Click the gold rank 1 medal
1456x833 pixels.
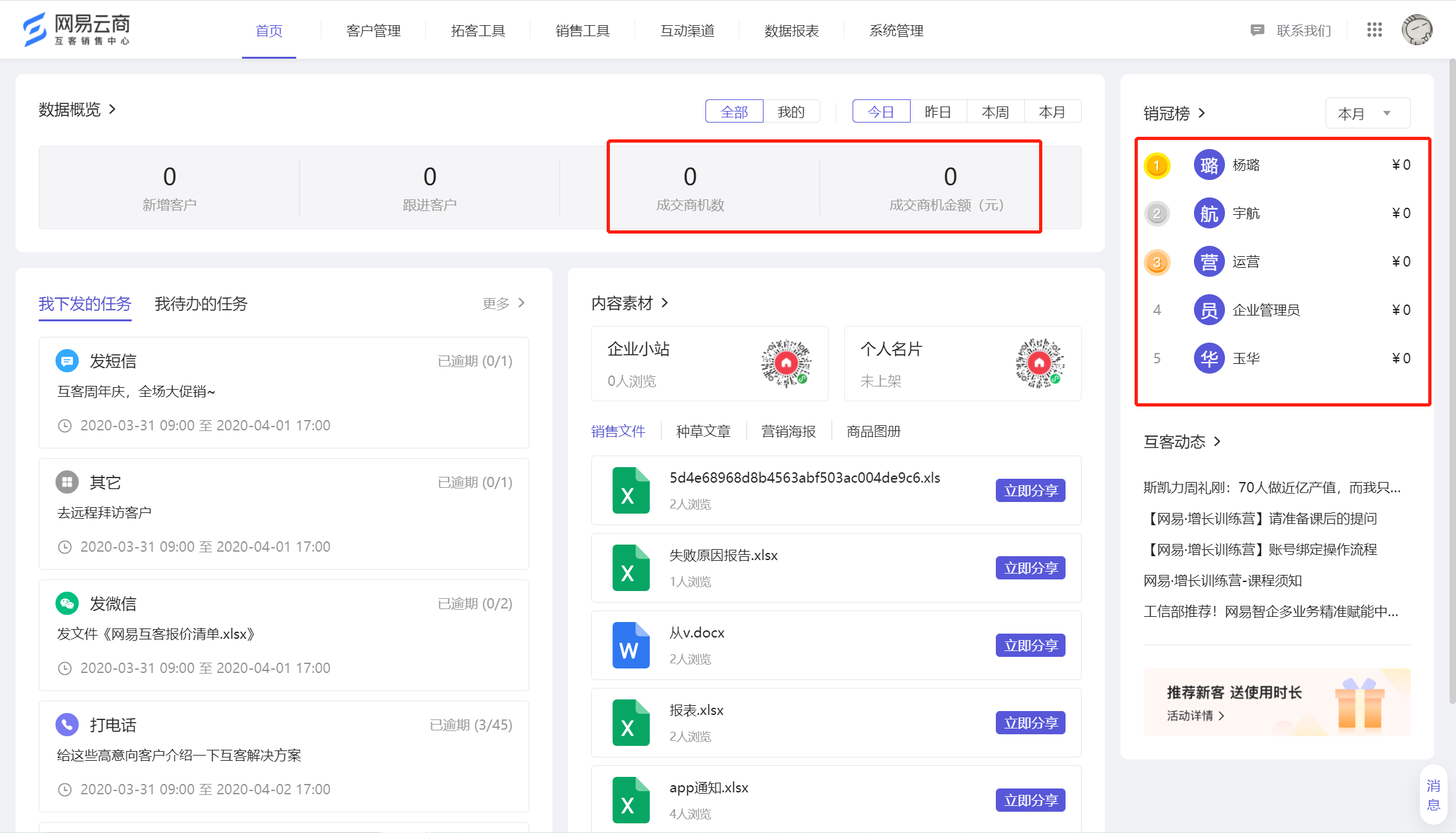coord(1157,166)
